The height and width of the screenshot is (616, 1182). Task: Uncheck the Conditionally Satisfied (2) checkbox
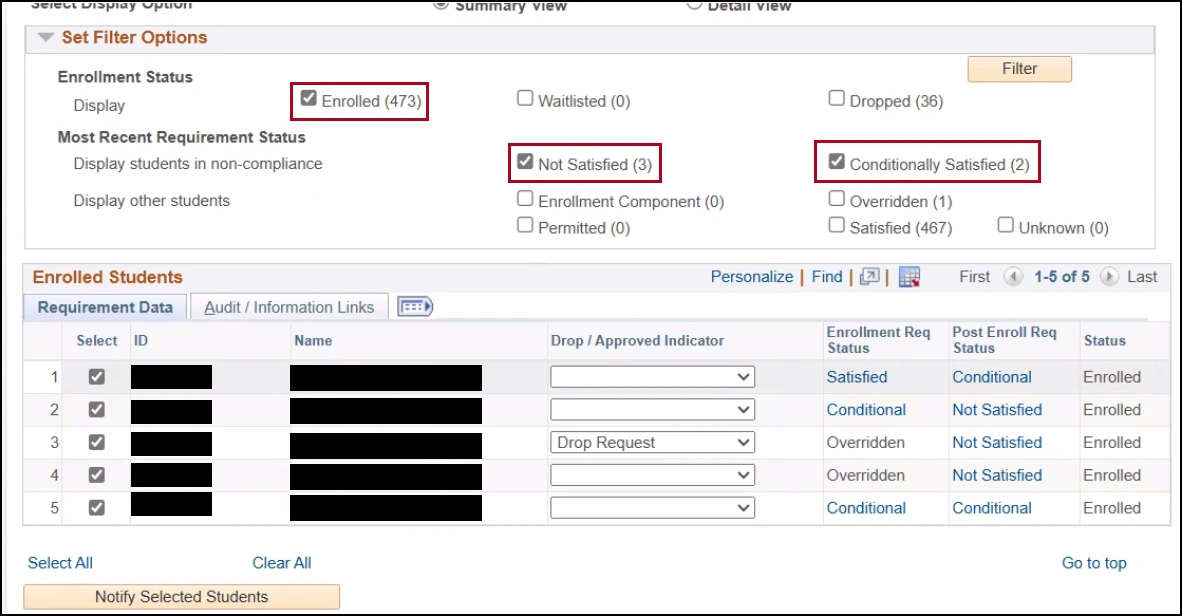836,161
